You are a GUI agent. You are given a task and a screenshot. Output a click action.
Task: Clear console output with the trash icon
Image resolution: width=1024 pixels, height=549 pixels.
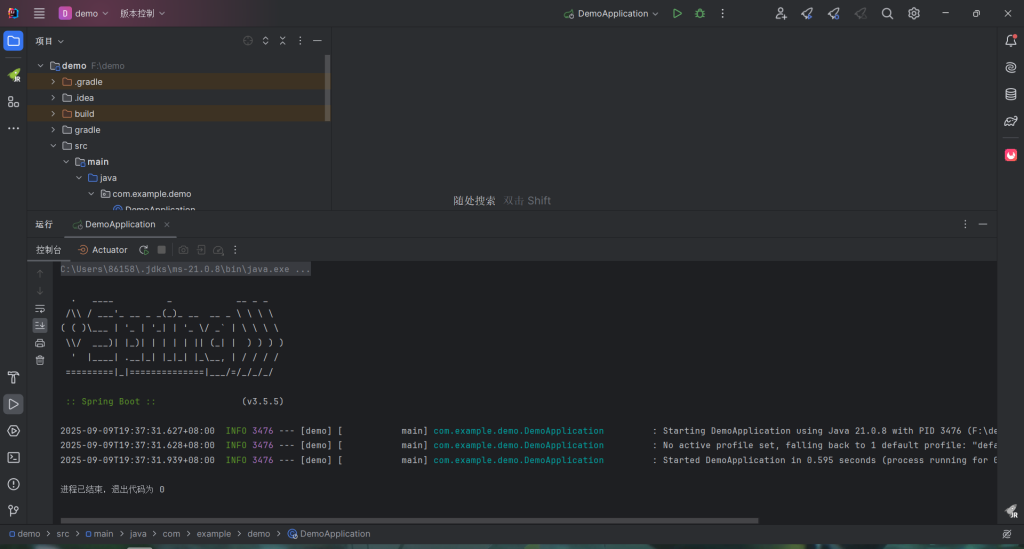coord(40,360)
